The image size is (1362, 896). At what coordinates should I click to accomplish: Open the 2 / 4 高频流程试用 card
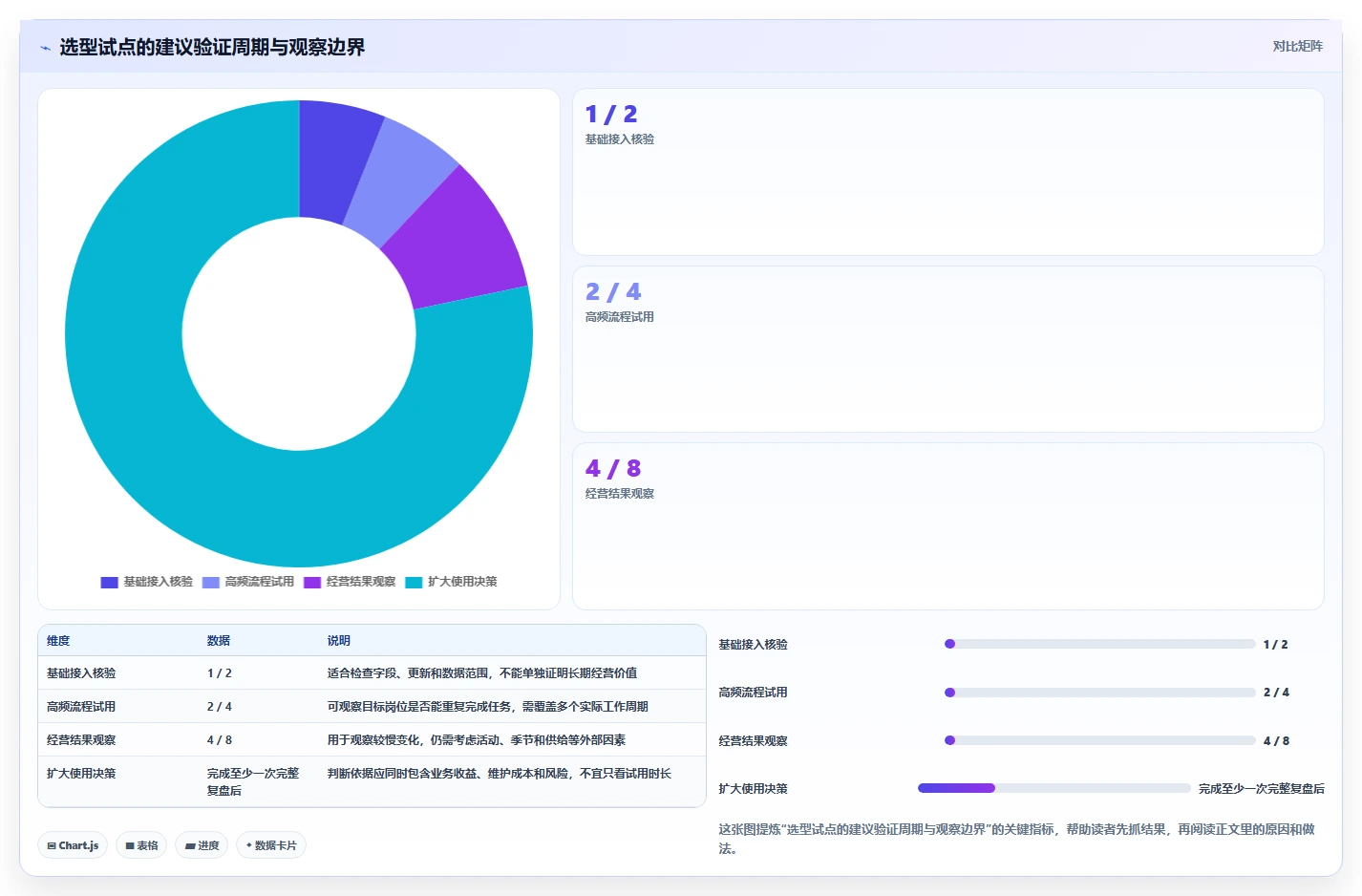(947, 349)
